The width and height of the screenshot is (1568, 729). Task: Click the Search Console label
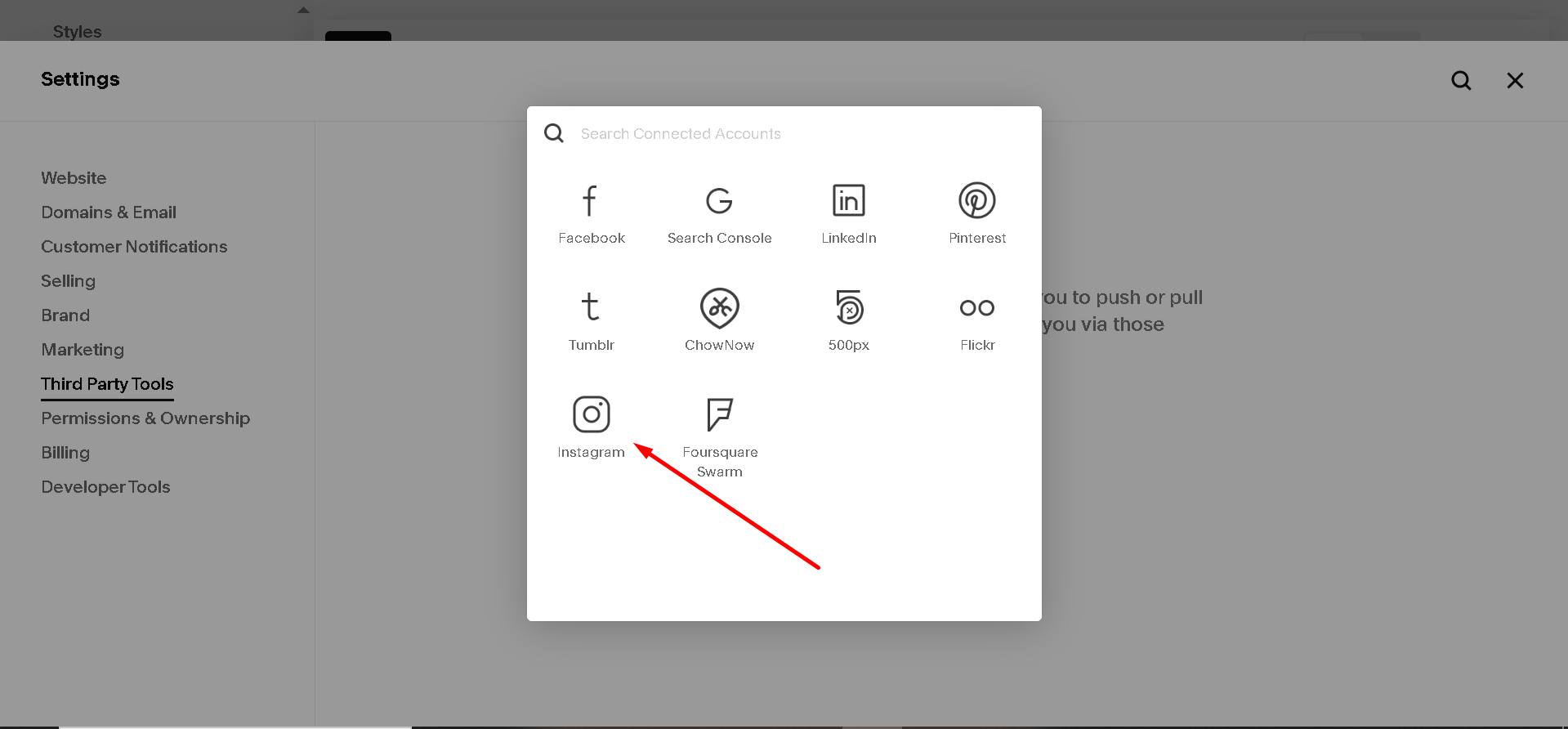pos(719,238)
